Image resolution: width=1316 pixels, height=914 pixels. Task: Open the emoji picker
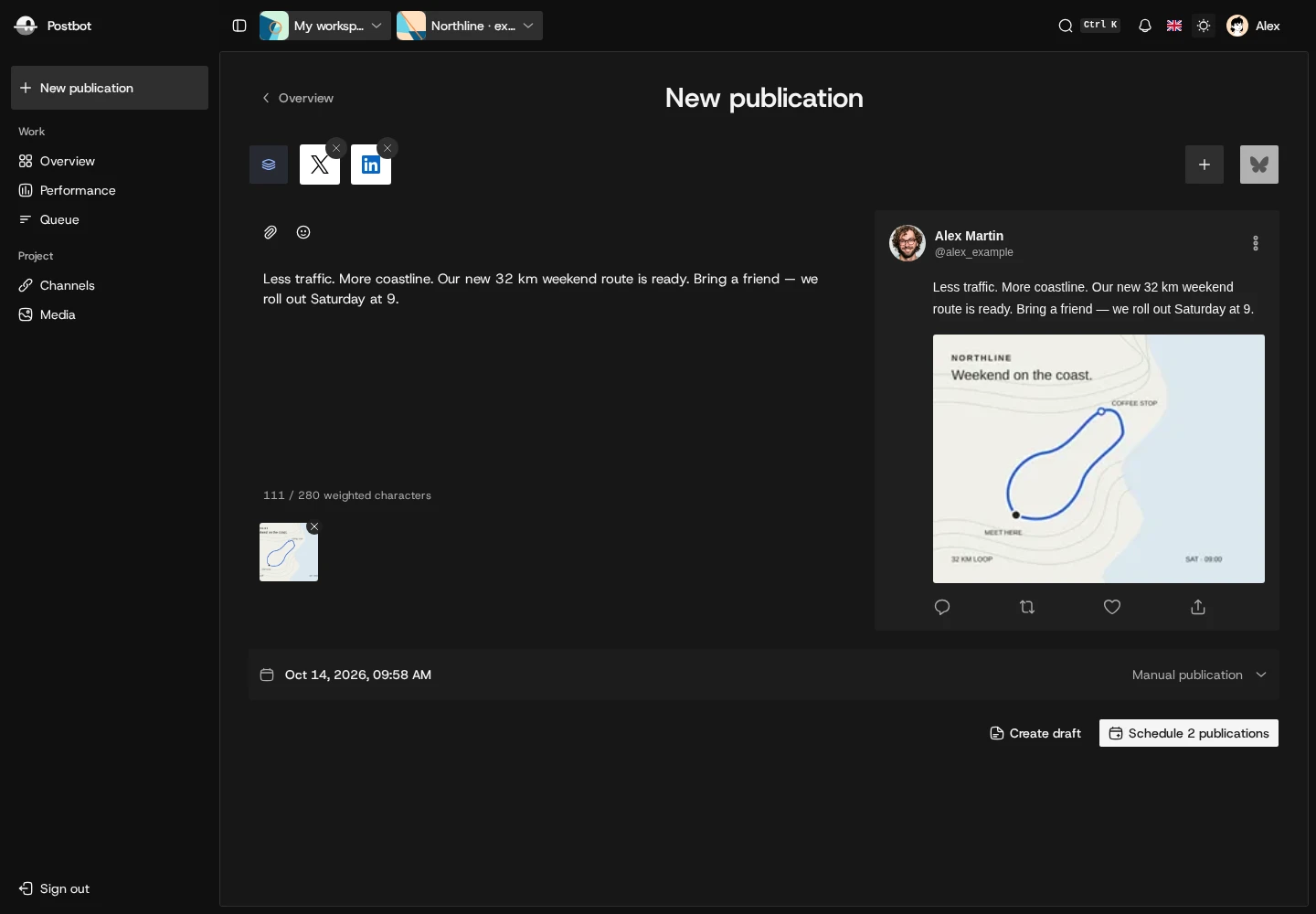coord(303,232)
